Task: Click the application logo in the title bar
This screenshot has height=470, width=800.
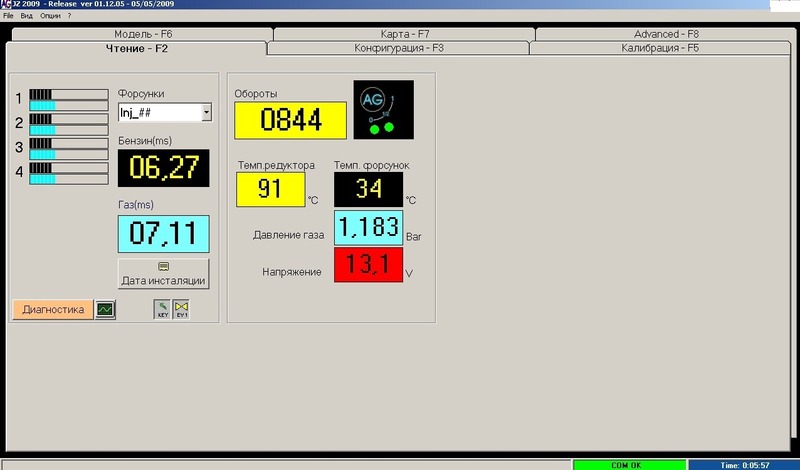Action: pos(7,5)
